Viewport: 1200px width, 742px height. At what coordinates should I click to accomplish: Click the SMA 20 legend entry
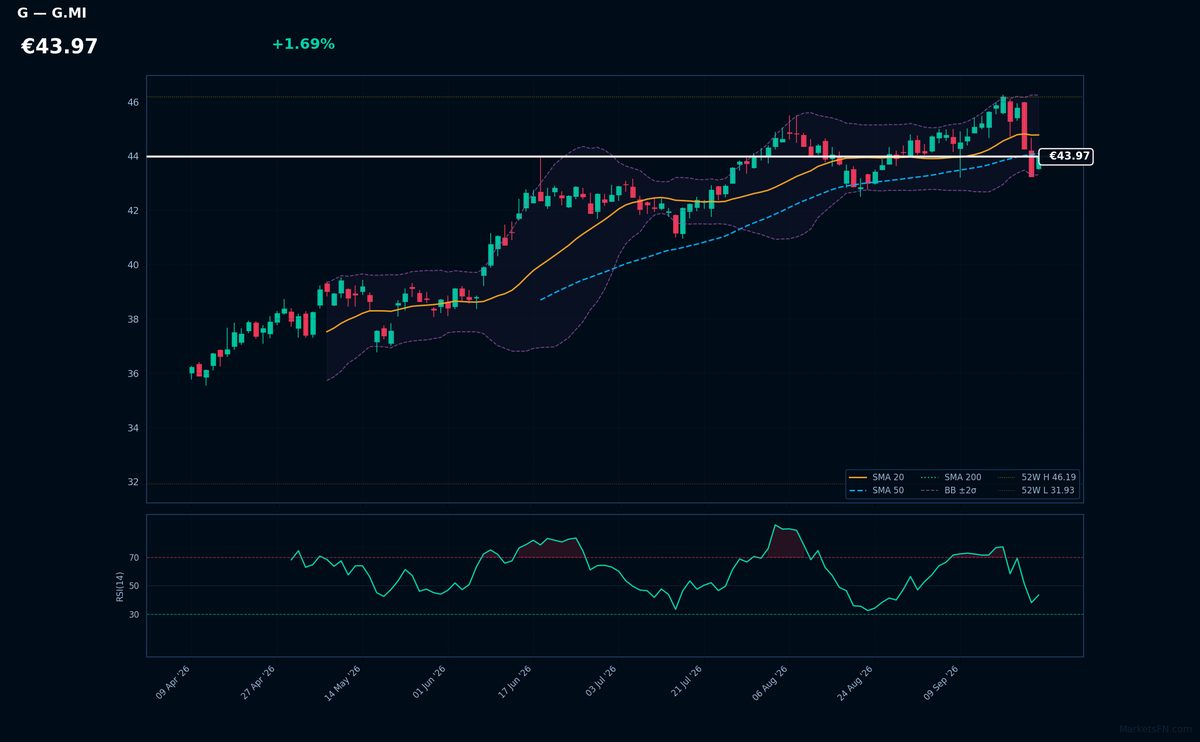pos(876,478)
